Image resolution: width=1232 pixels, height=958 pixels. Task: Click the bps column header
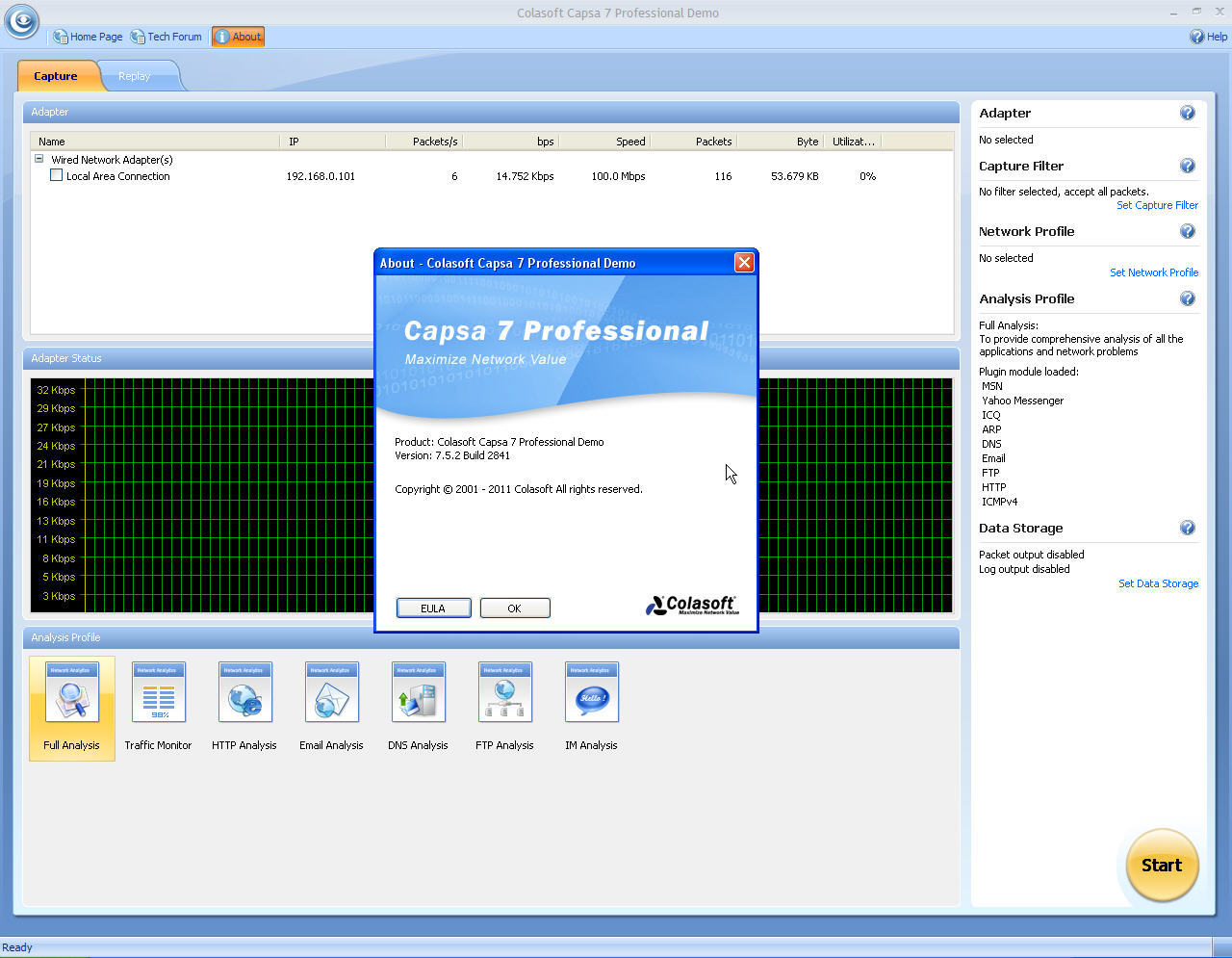(510, 142)
